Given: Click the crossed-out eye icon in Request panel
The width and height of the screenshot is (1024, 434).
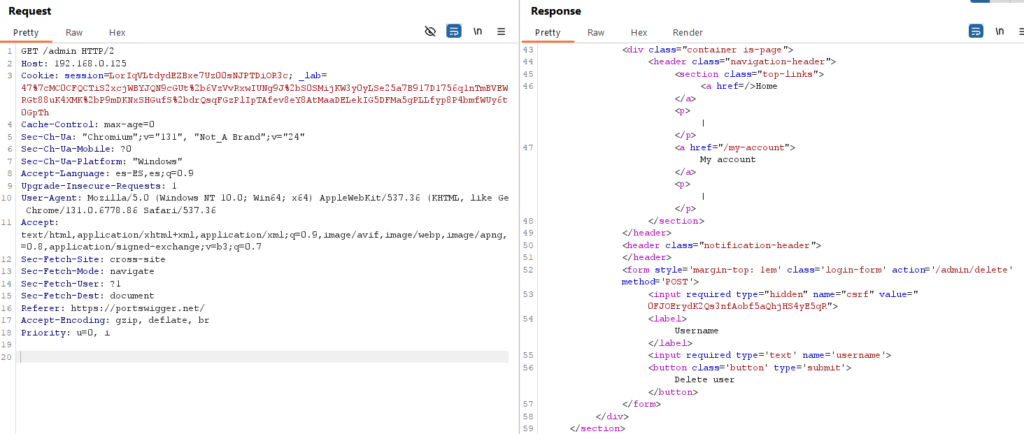Looking at the screenshot, I should [x=430, y=31].
